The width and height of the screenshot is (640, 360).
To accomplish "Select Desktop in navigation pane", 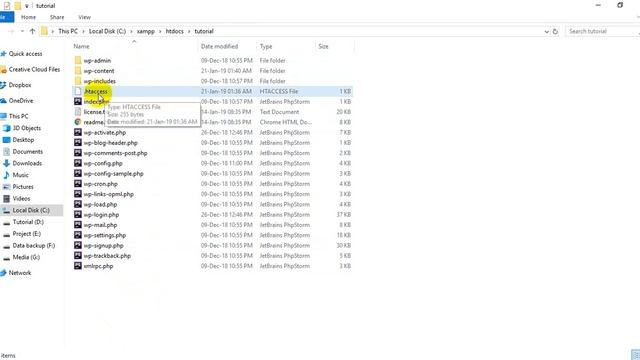I will [x=23, y=140].
